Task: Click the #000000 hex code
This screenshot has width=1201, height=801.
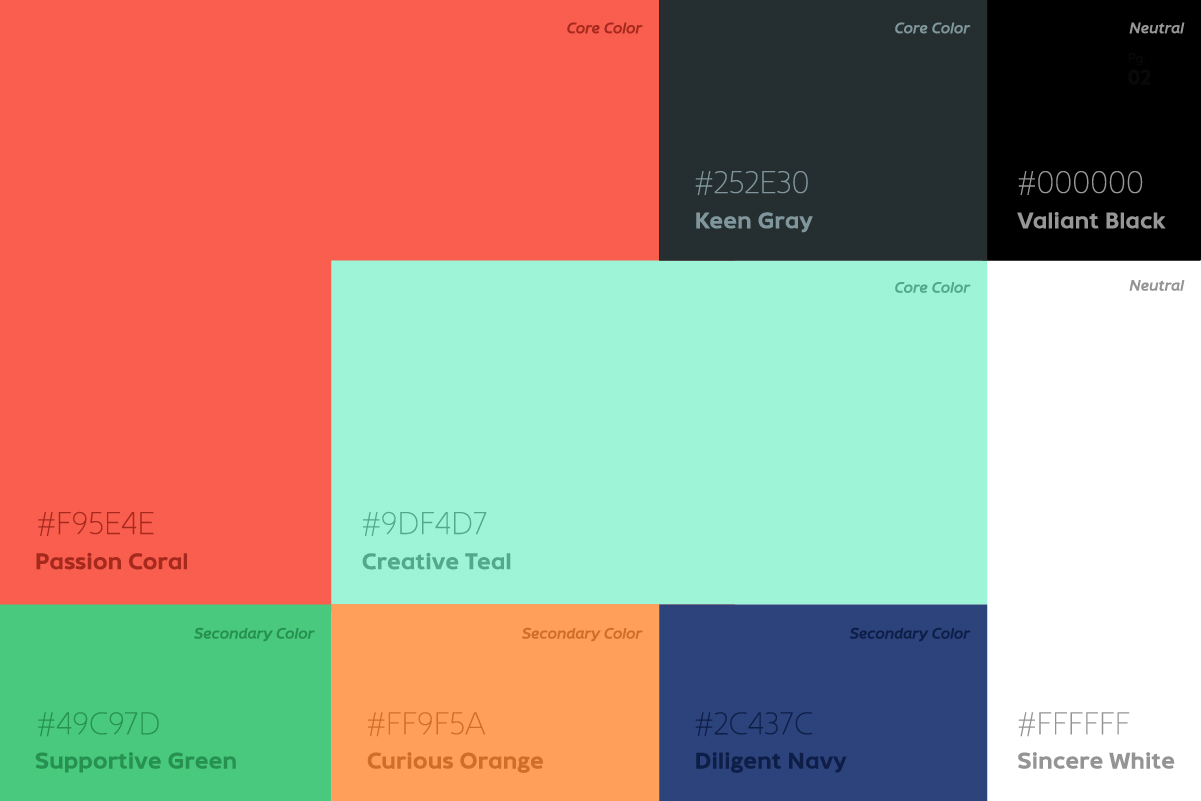Action: point(1080,183)
